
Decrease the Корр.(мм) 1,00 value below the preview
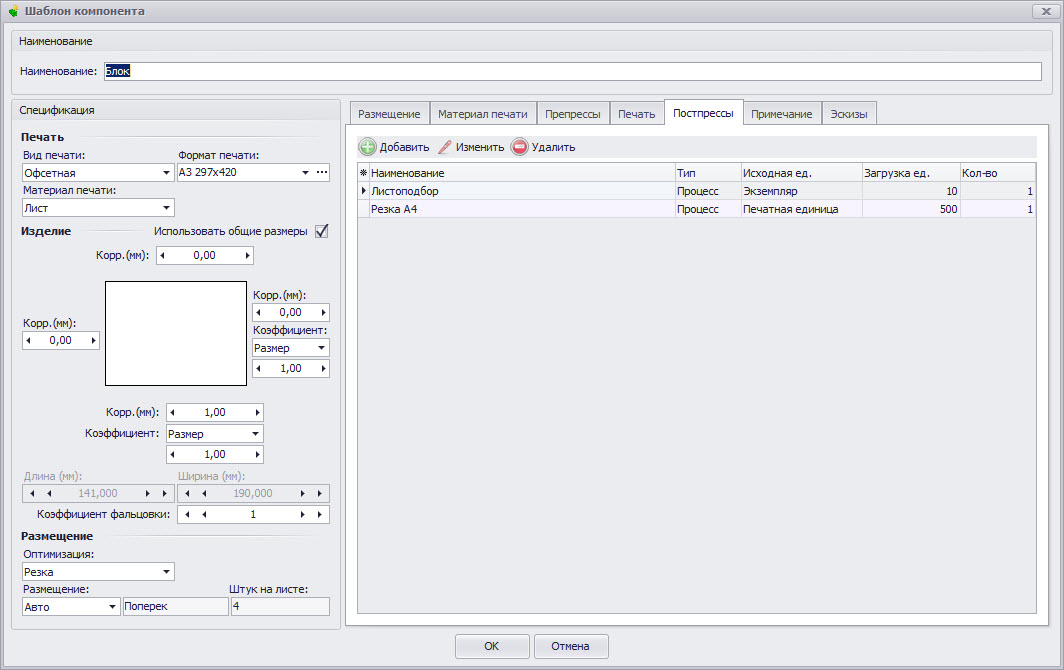click(x=172, y=412)
